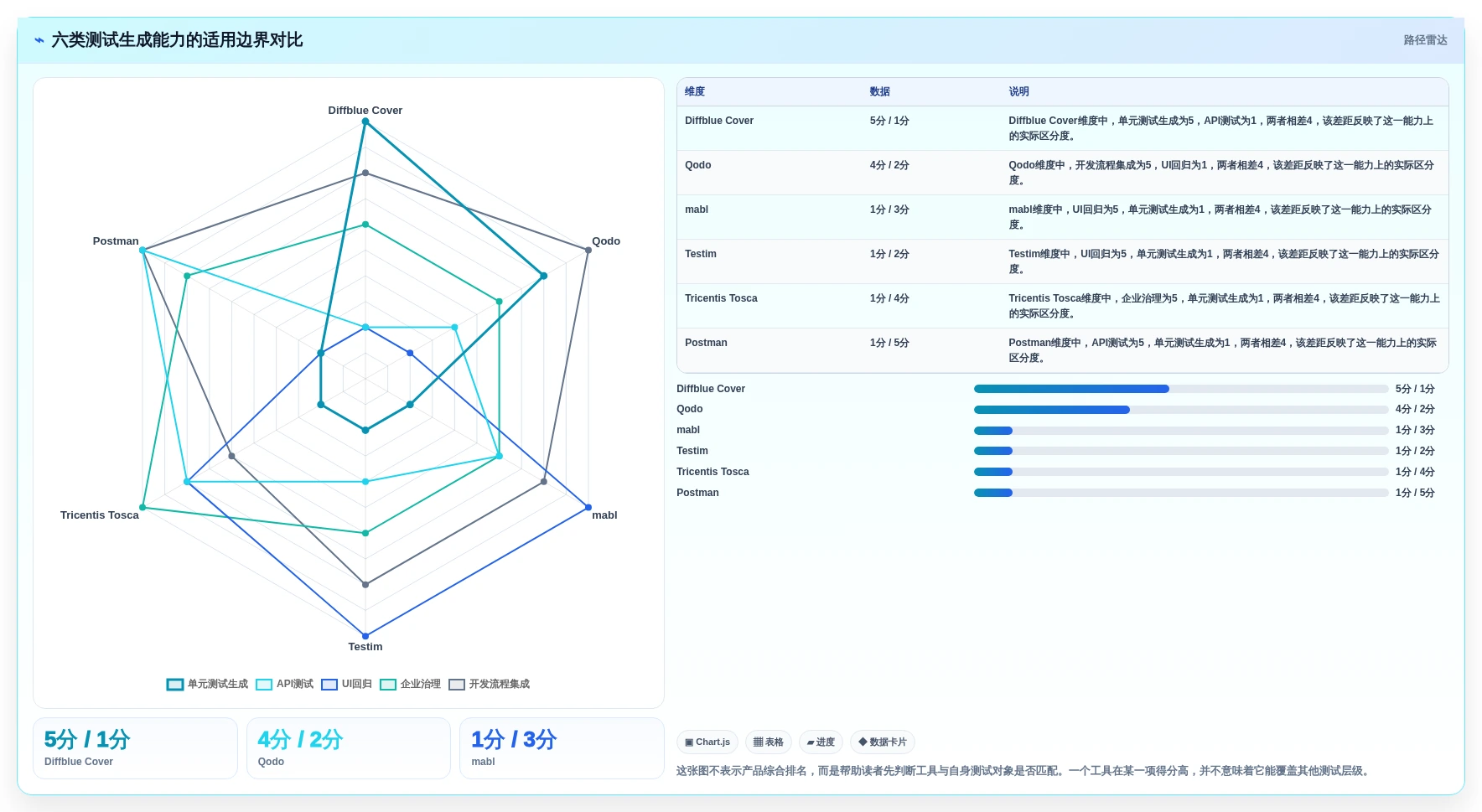This screenshot has height=812, width=1482.
Task: Click the Diffblue Cover description text in table
Action: click(1220, 128)
